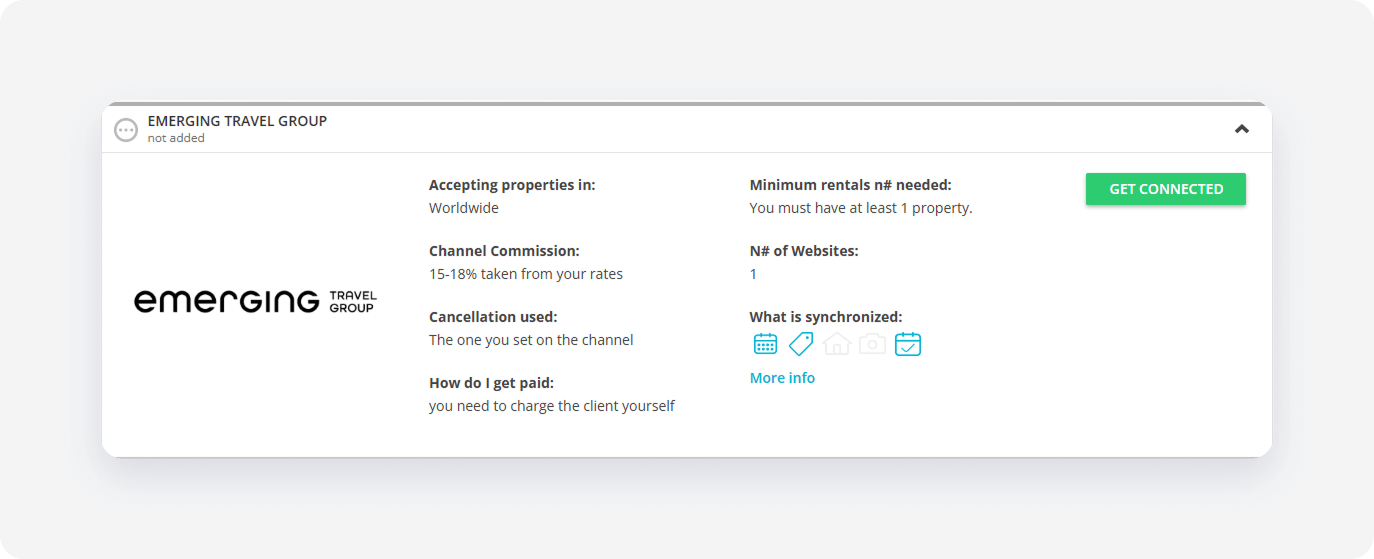Viewport: 1374px width, 559px height.
Task: Collapse the Emerging Travel Group panel chevron
Action: click(1242, 129)
